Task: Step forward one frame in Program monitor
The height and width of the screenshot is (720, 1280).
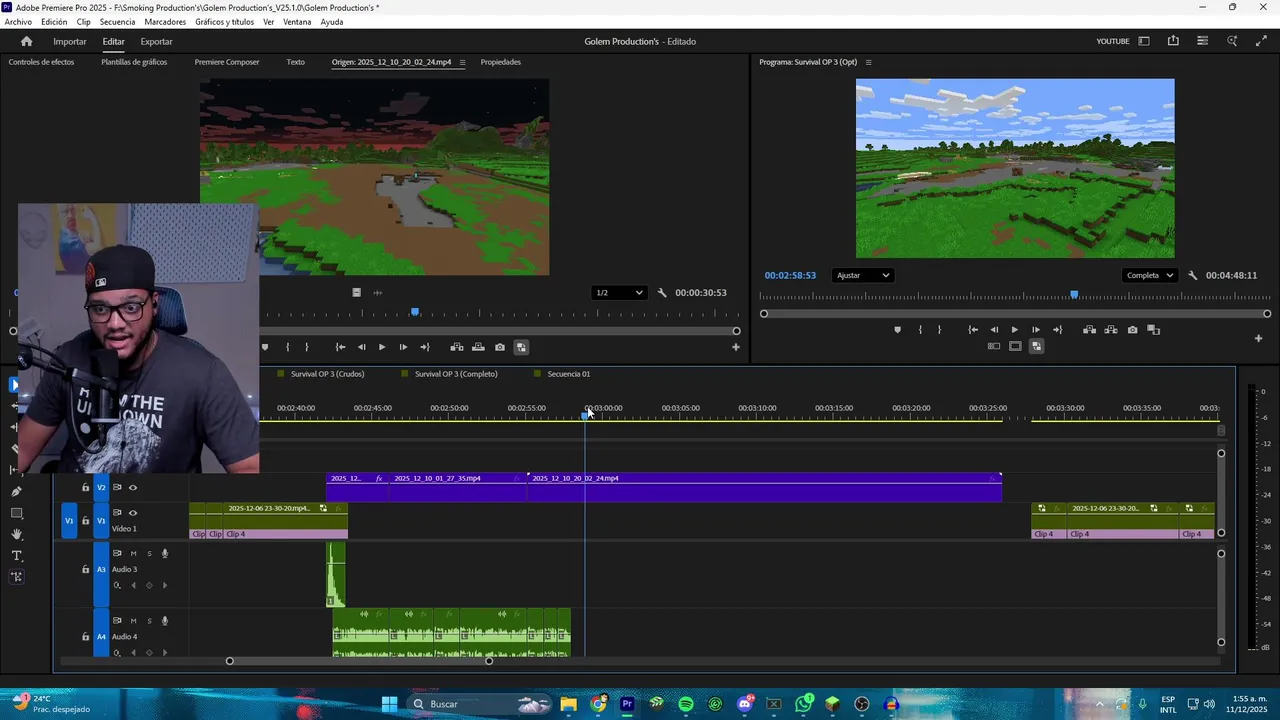Action: click(1036, 330)
